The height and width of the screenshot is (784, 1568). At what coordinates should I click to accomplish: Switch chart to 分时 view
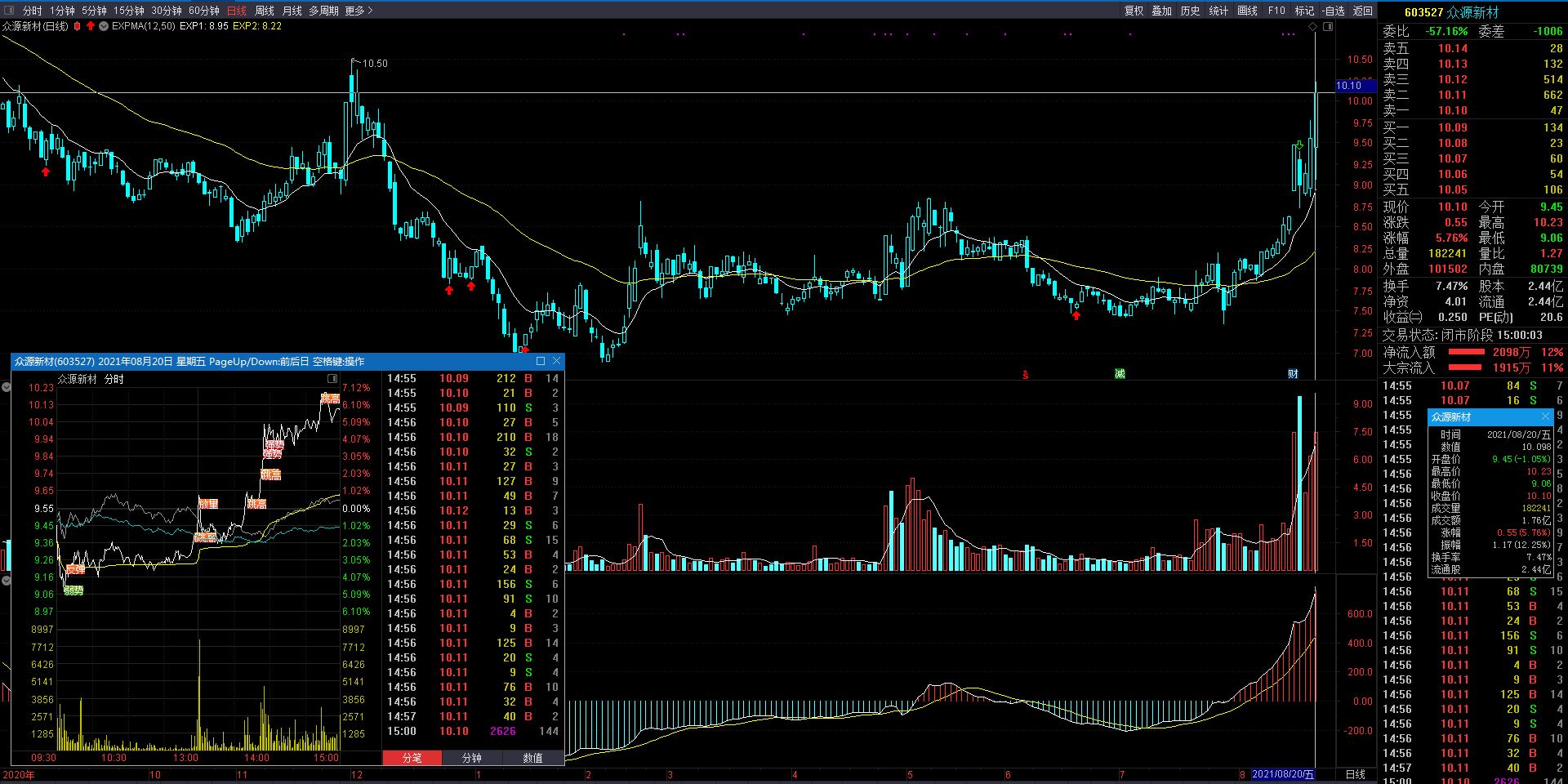pos(33,11)
